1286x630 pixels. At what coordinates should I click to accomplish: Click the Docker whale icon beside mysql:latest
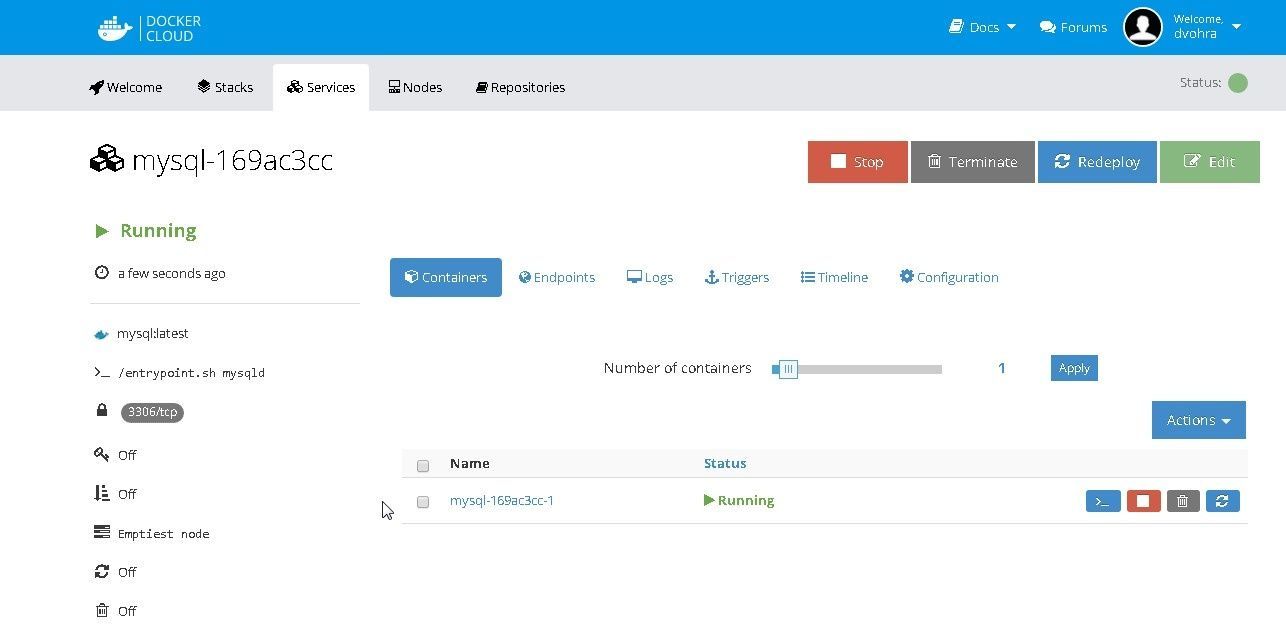(x=101, y=334)
